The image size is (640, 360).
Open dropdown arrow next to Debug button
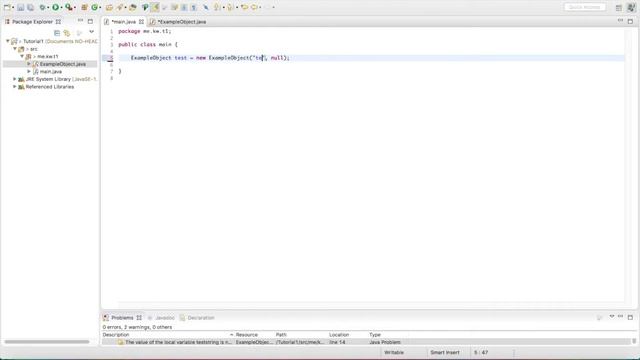(48, 8)
